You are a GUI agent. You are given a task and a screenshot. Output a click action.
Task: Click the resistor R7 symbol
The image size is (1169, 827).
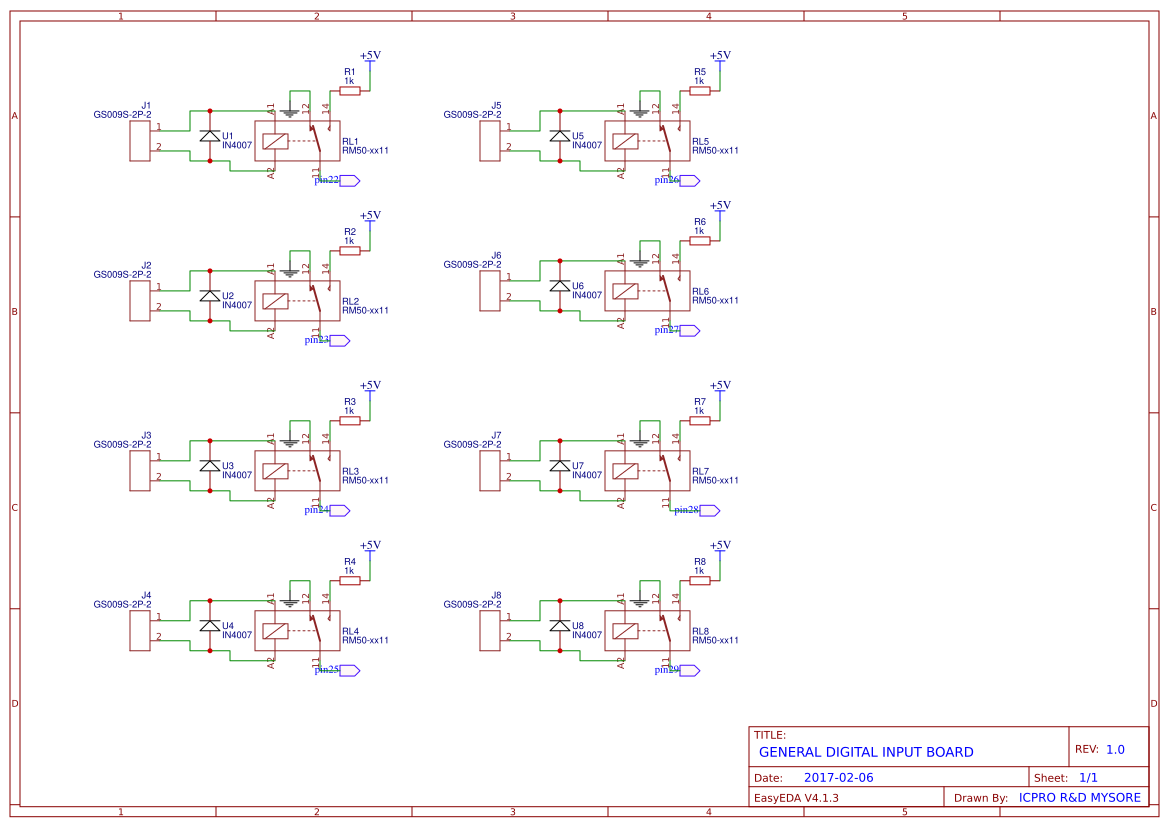(x=699, y=419)
